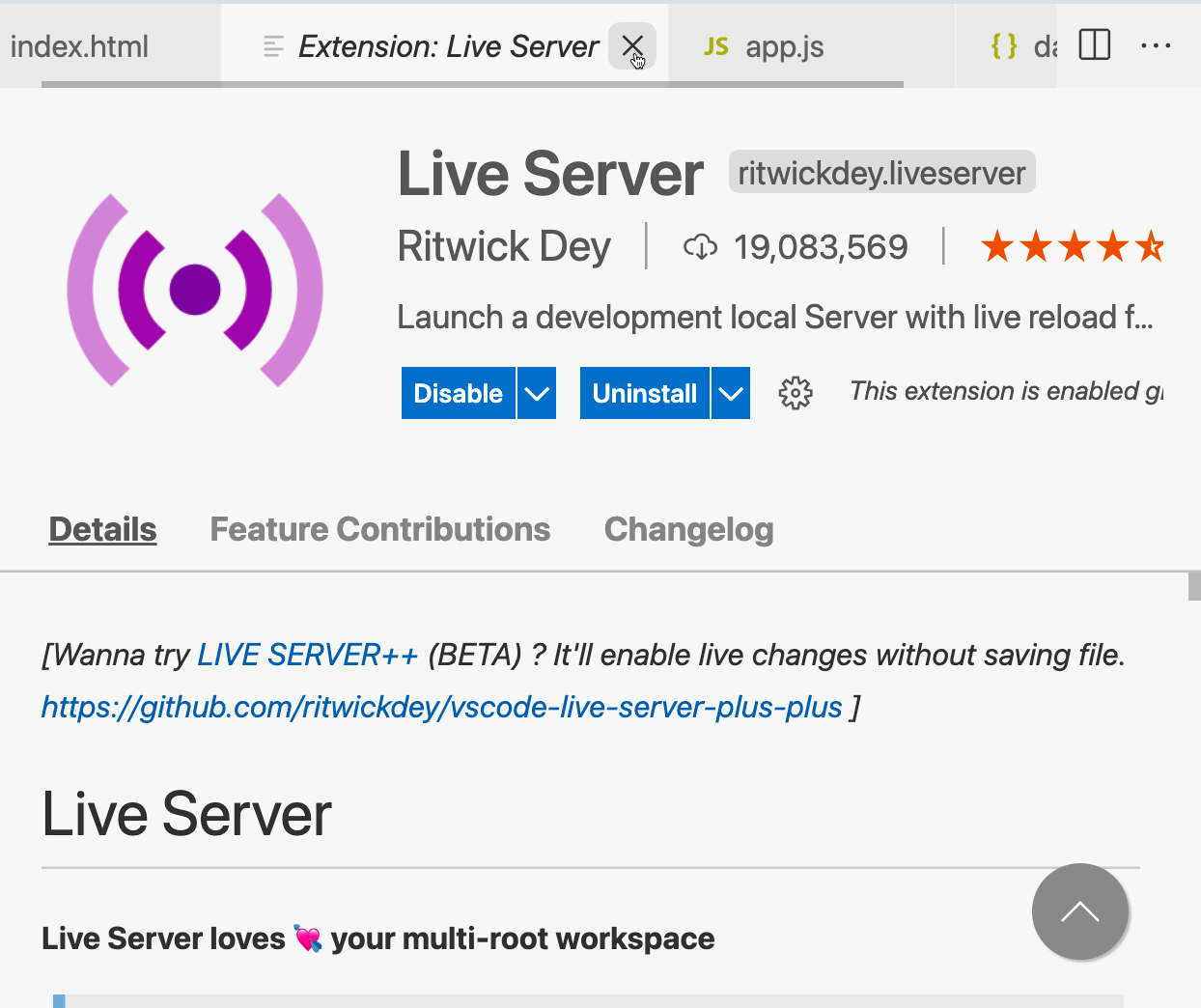Click the scroll-to-top round button
Image resolution: width=1201 pixels, height=1008 pixels.
[1080, 911]
